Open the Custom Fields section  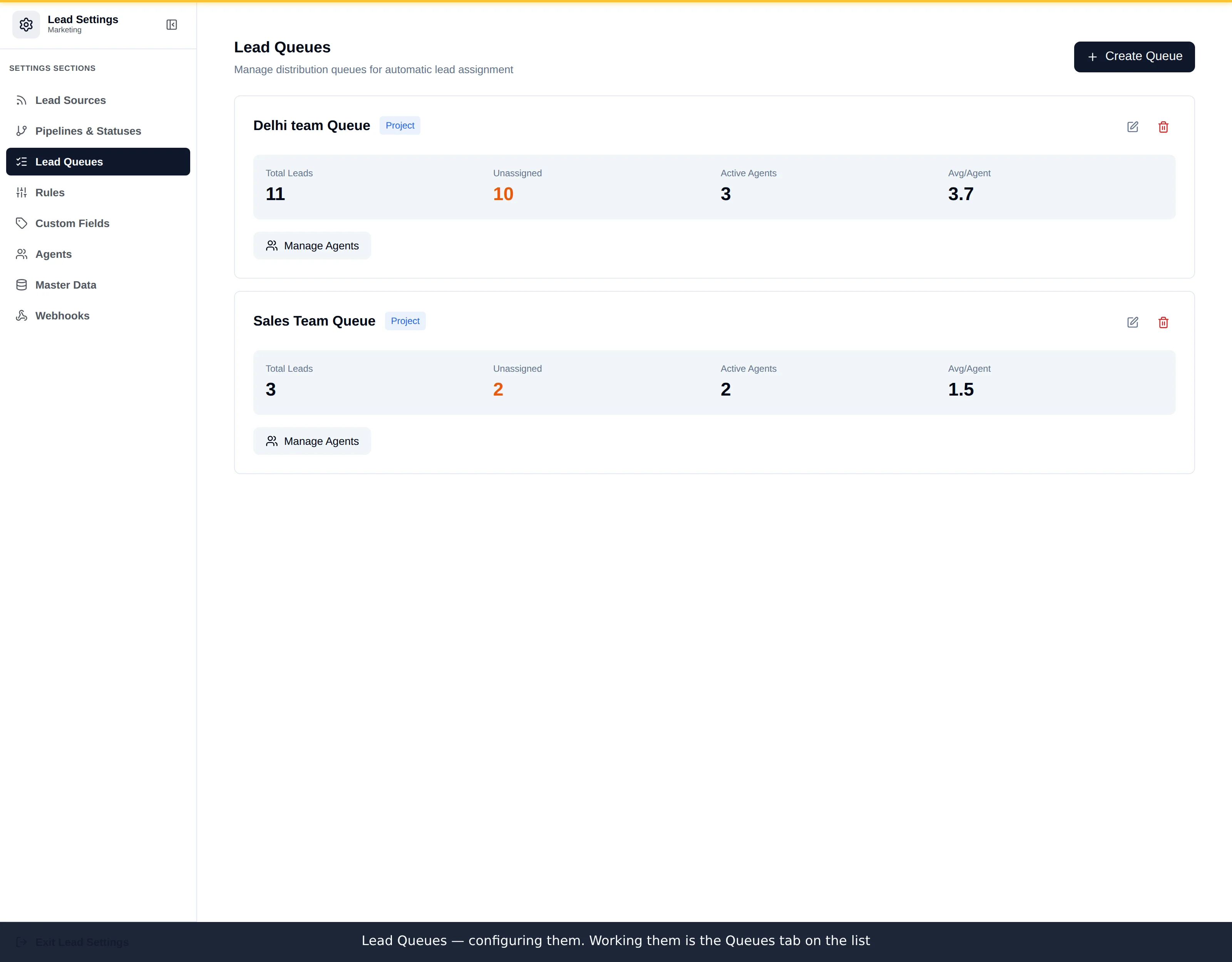coord(98,223)
